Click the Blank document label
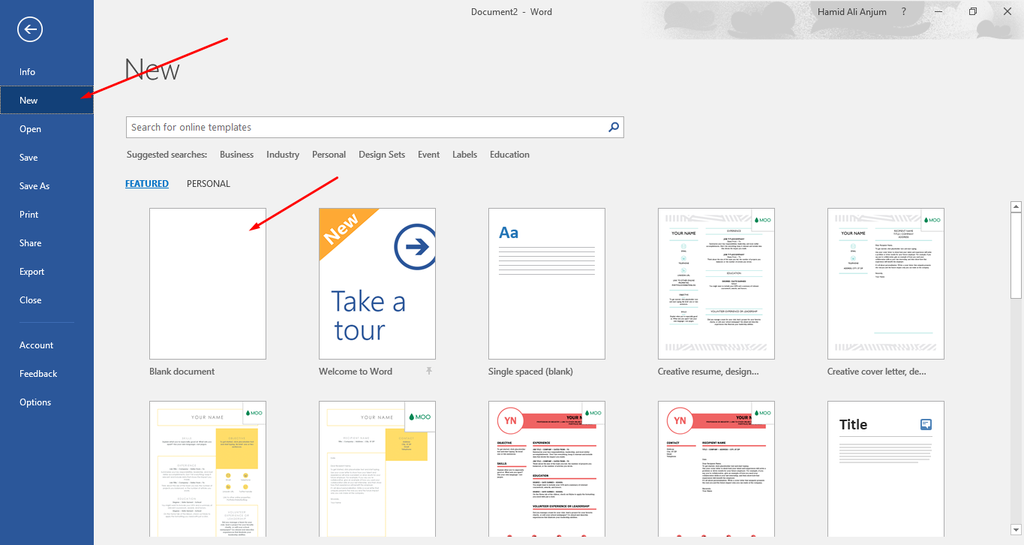 [182, 371]
